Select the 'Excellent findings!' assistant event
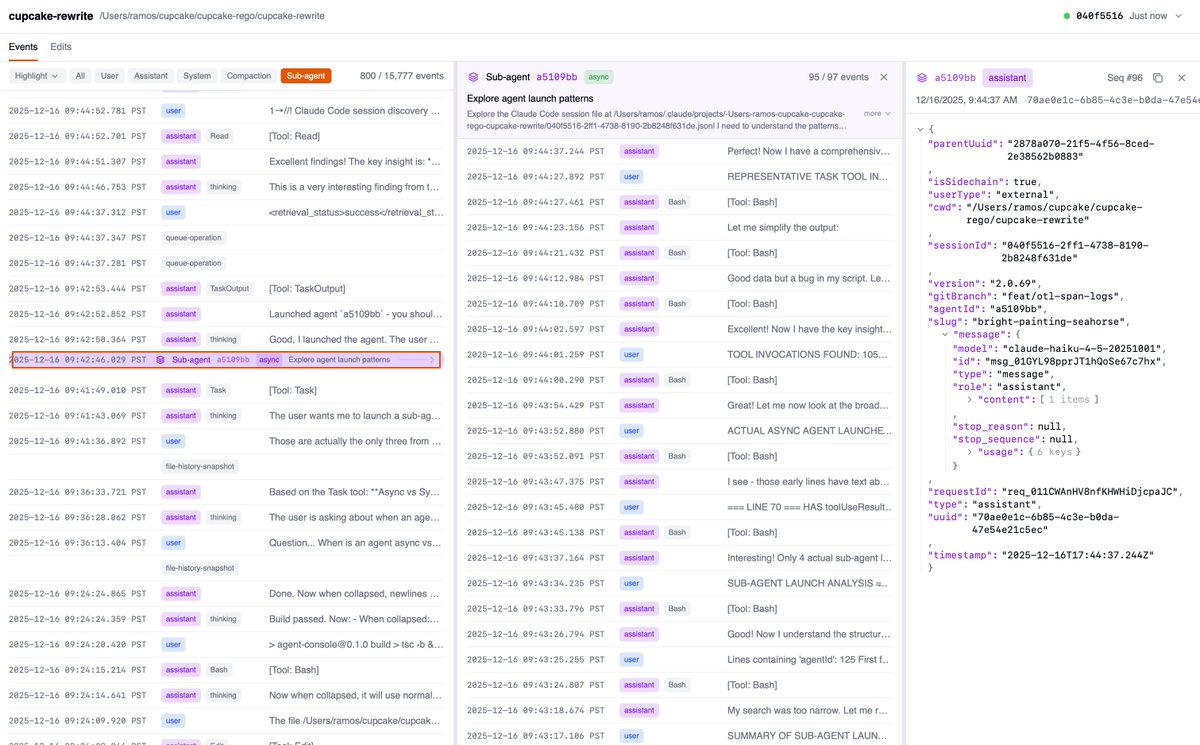 tap(226, 161)
